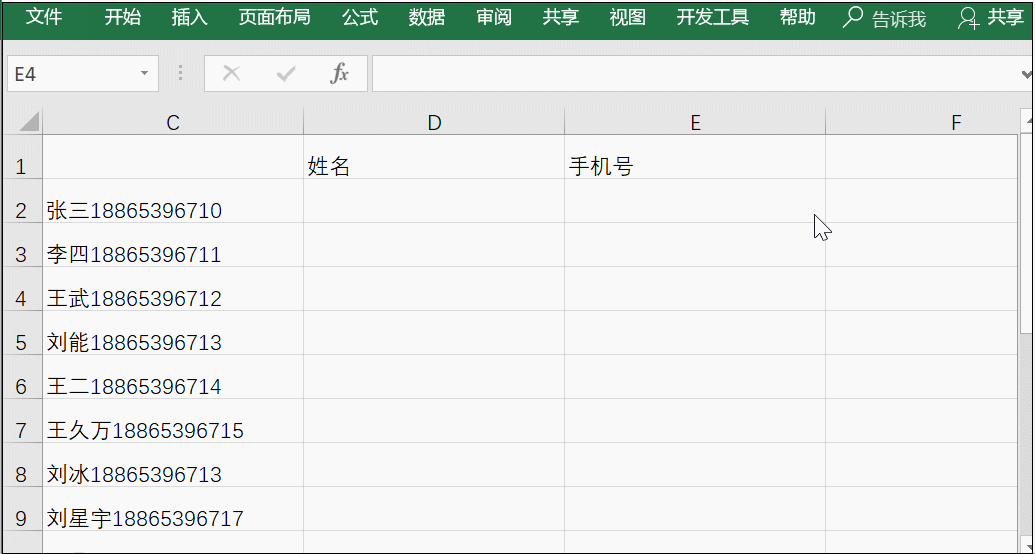This screenshot has height=554, width=1035.
Task: Open the 公式 ribbon tab
Action: pos(360,17)
